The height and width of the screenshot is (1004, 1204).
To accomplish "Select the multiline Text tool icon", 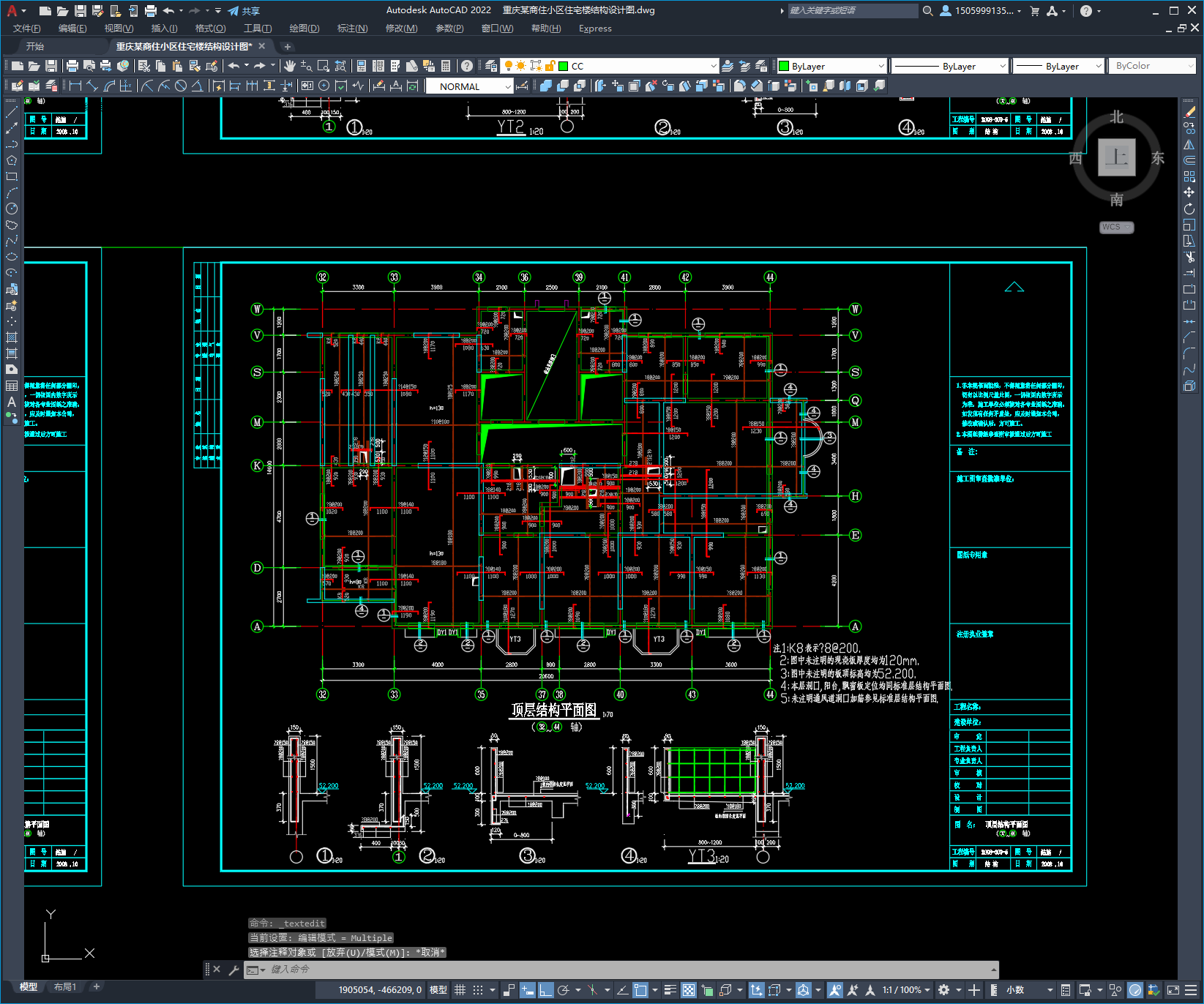I will (x=12, y=402).
